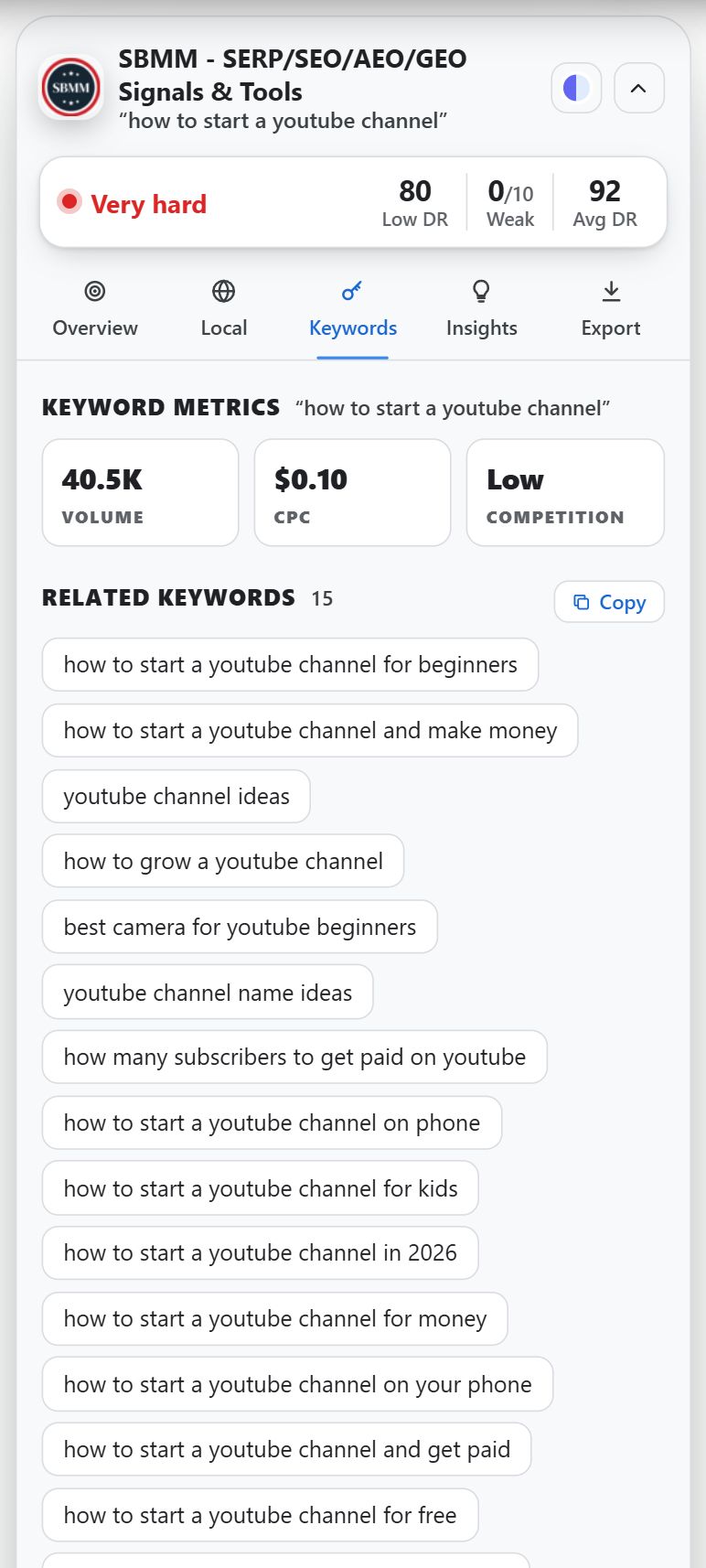Select 'best camera for youtube beginners' chip
The width and height of the screenshot is (706, 1568).
pyautogui.click(x=240, y=927)
